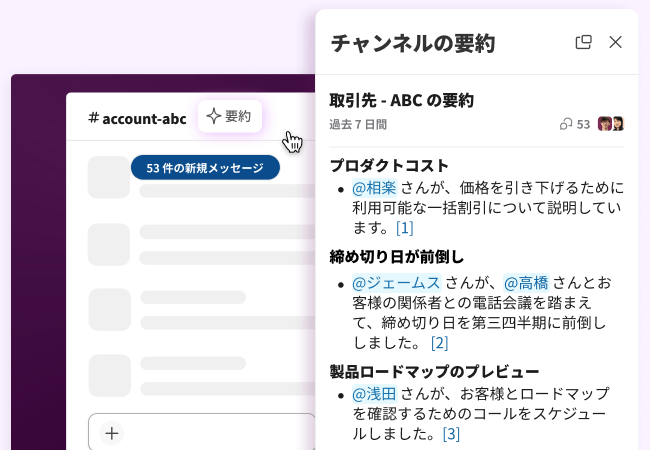Click the @浅田 mention
Screen dimensions: 650x450
374,394
